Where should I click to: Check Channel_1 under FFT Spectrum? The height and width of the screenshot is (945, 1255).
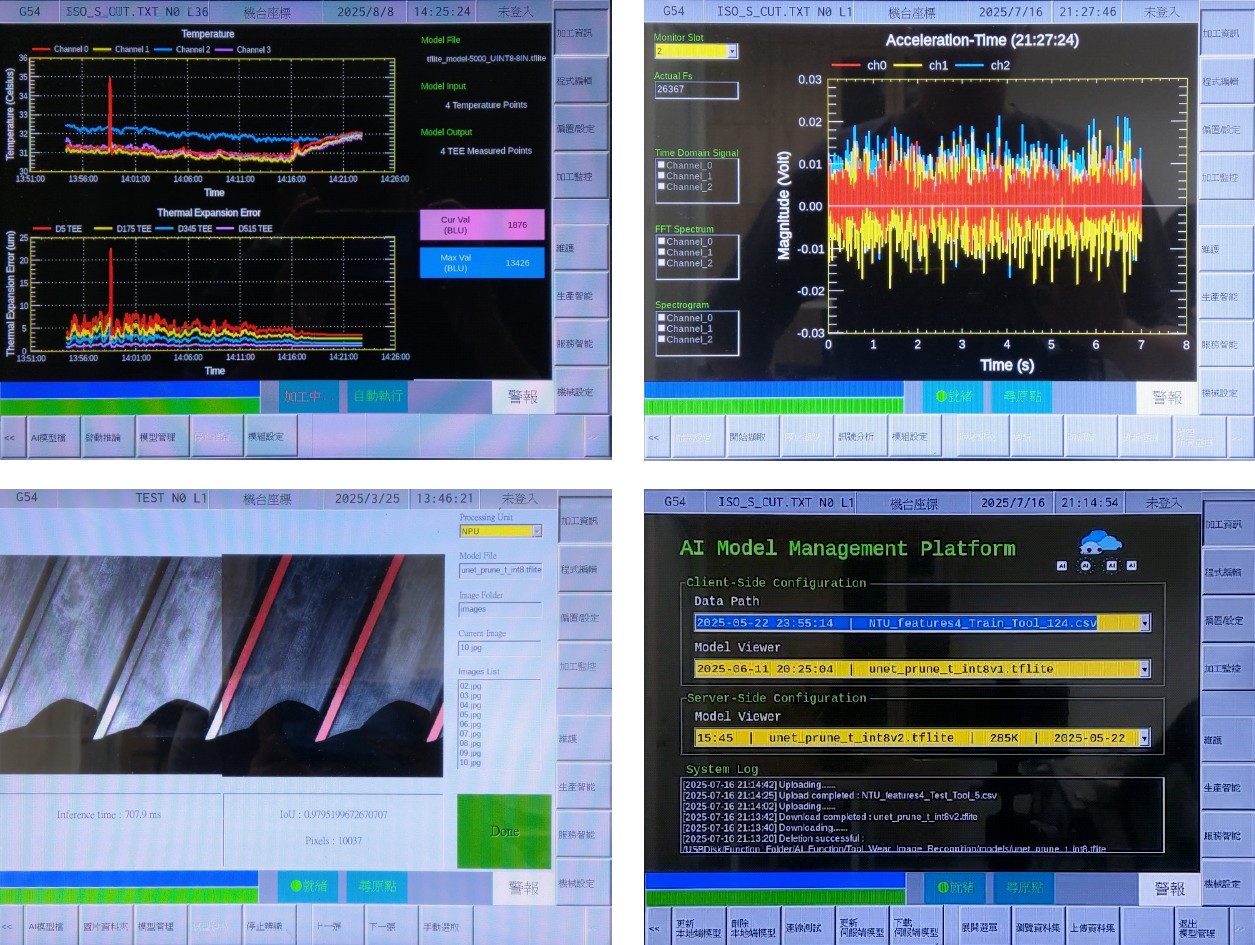pyautogui.click(x=661, y=252)
